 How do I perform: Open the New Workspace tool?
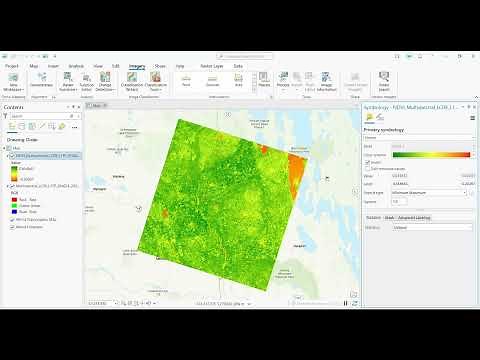tap(13, 82)
